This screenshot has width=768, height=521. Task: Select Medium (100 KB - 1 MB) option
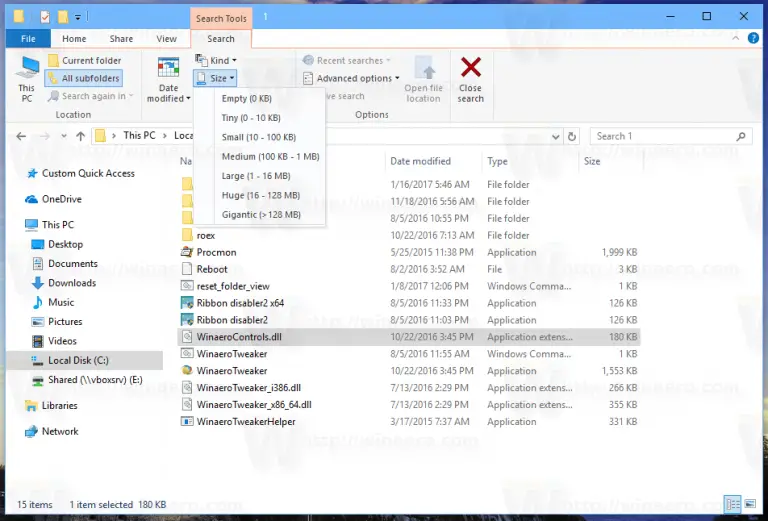click(x=270, y=156)
